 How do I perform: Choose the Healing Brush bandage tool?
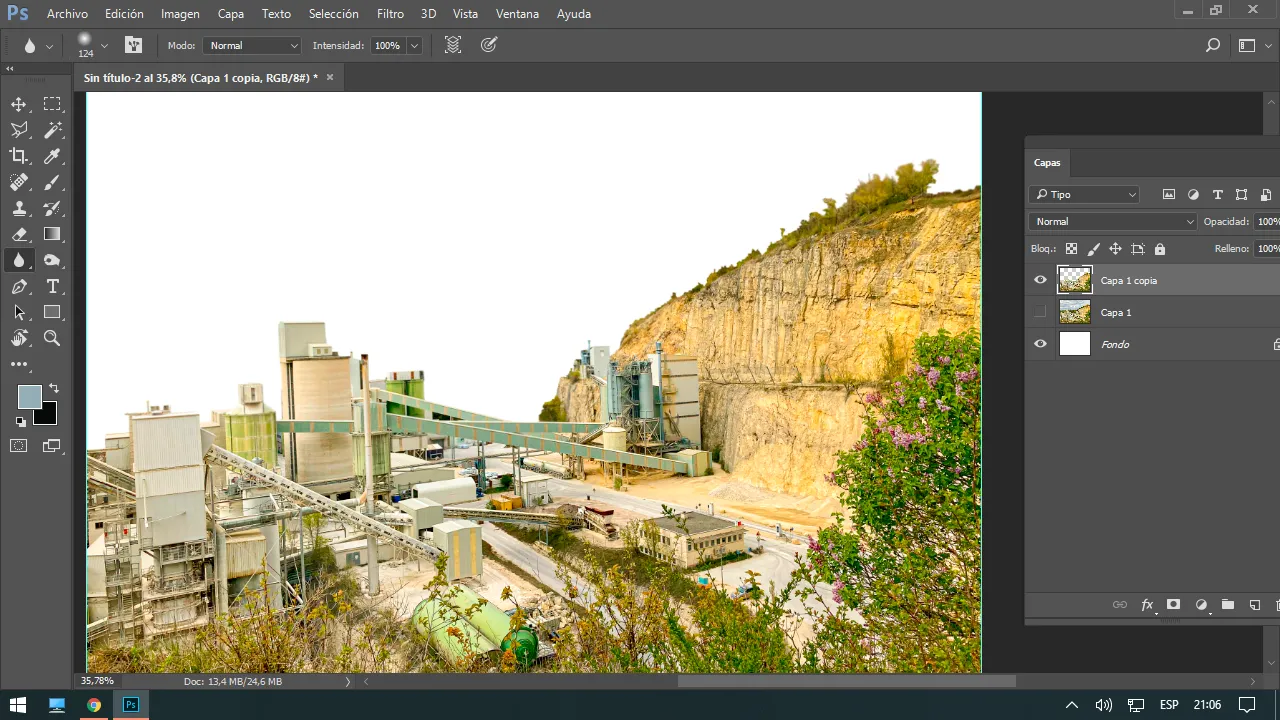(x=19, y=182)
